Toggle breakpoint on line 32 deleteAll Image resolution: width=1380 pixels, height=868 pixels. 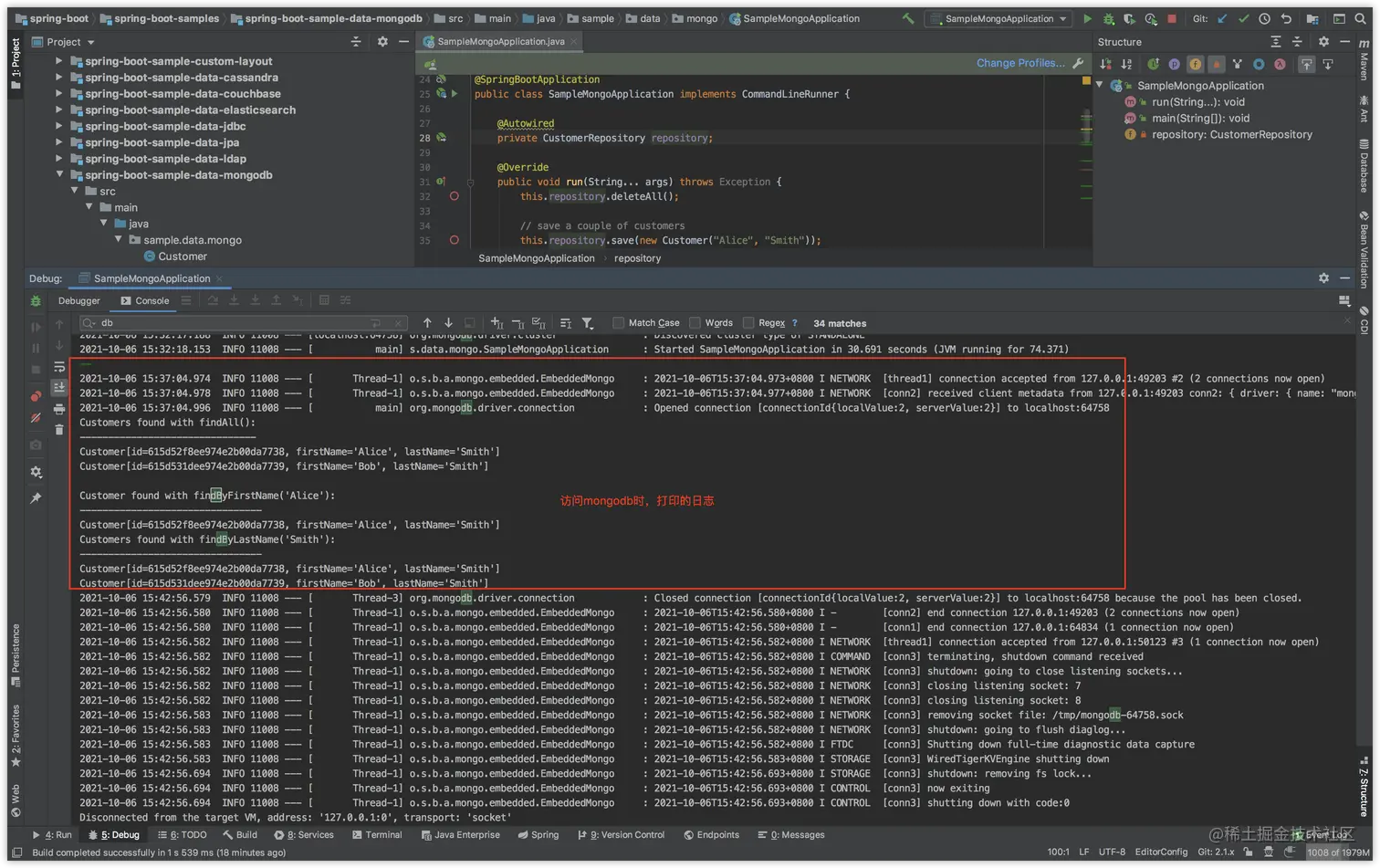pos(454,196)
